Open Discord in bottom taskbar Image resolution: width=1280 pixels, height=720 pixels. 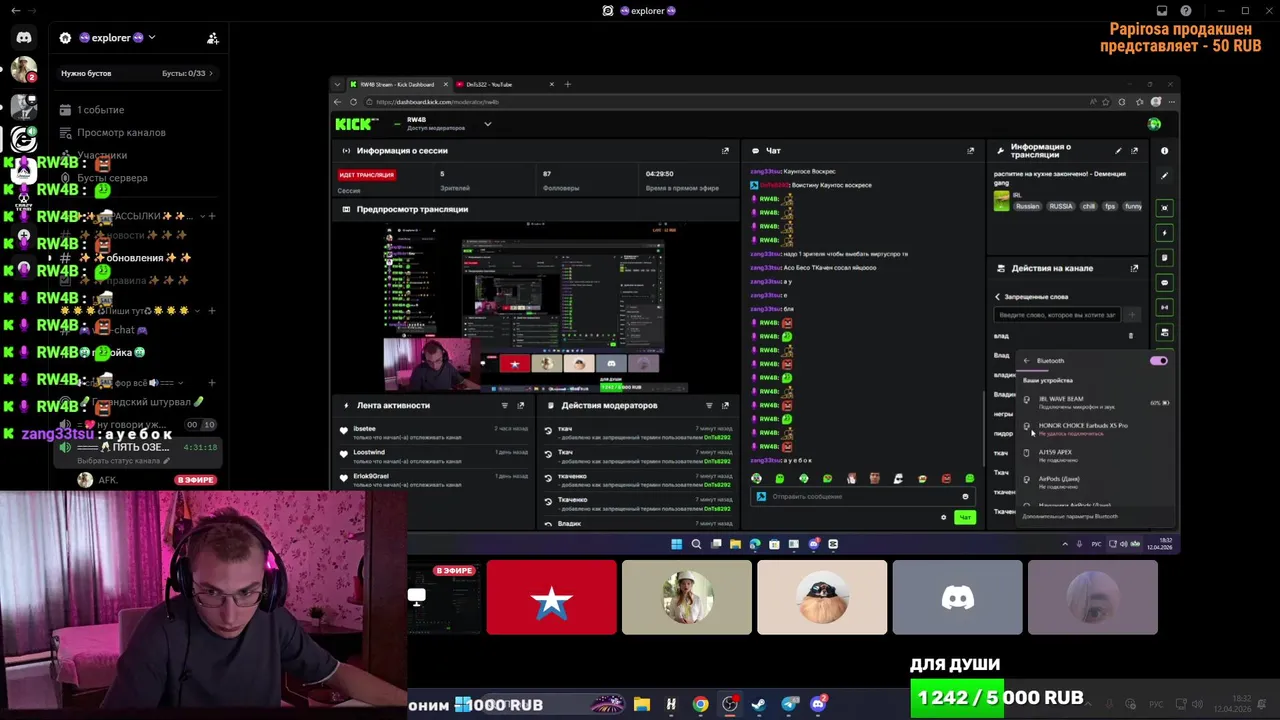[x=819, y=704]
